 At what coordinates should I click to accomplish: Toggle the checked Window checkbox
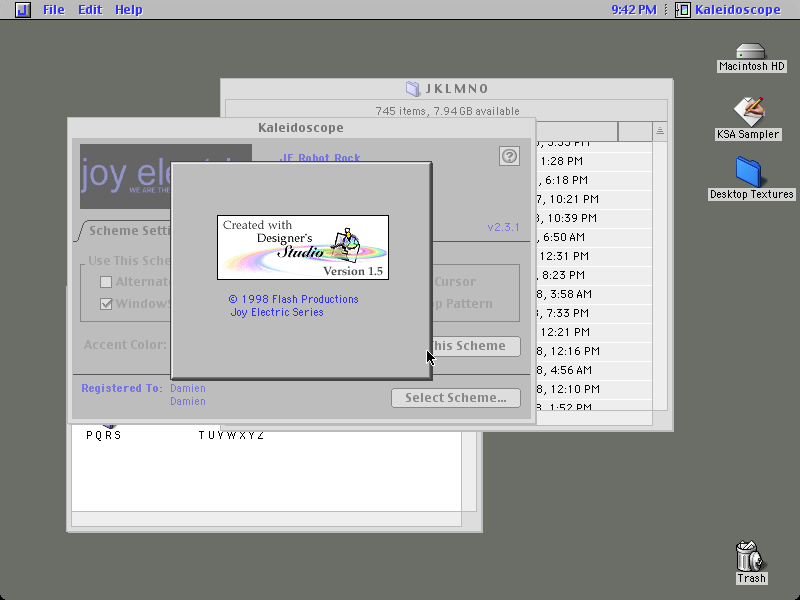coord(106,304)
